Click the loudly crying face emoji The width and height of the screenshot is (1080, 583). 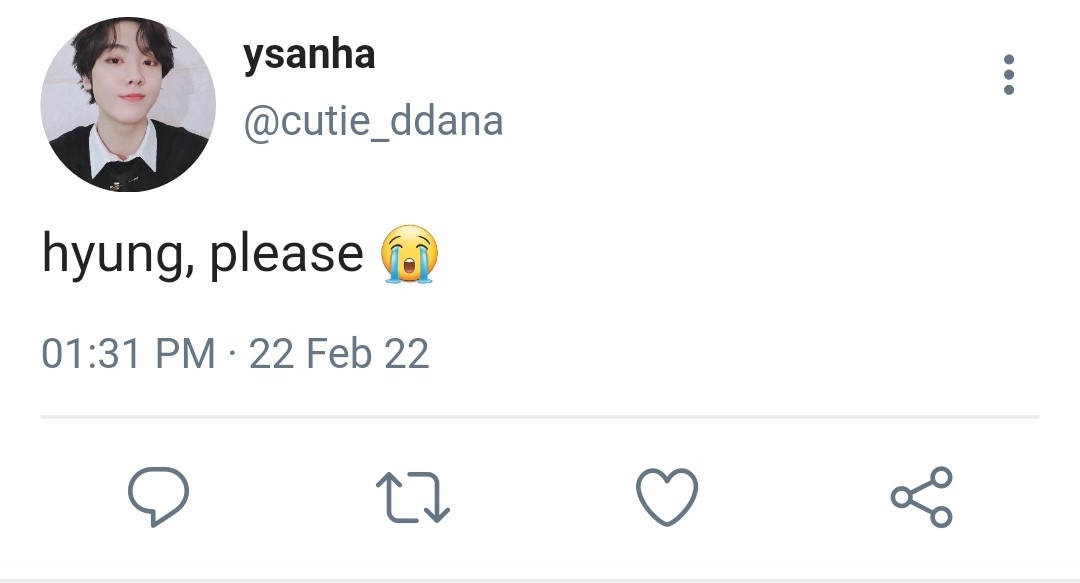tap(409, 255)
